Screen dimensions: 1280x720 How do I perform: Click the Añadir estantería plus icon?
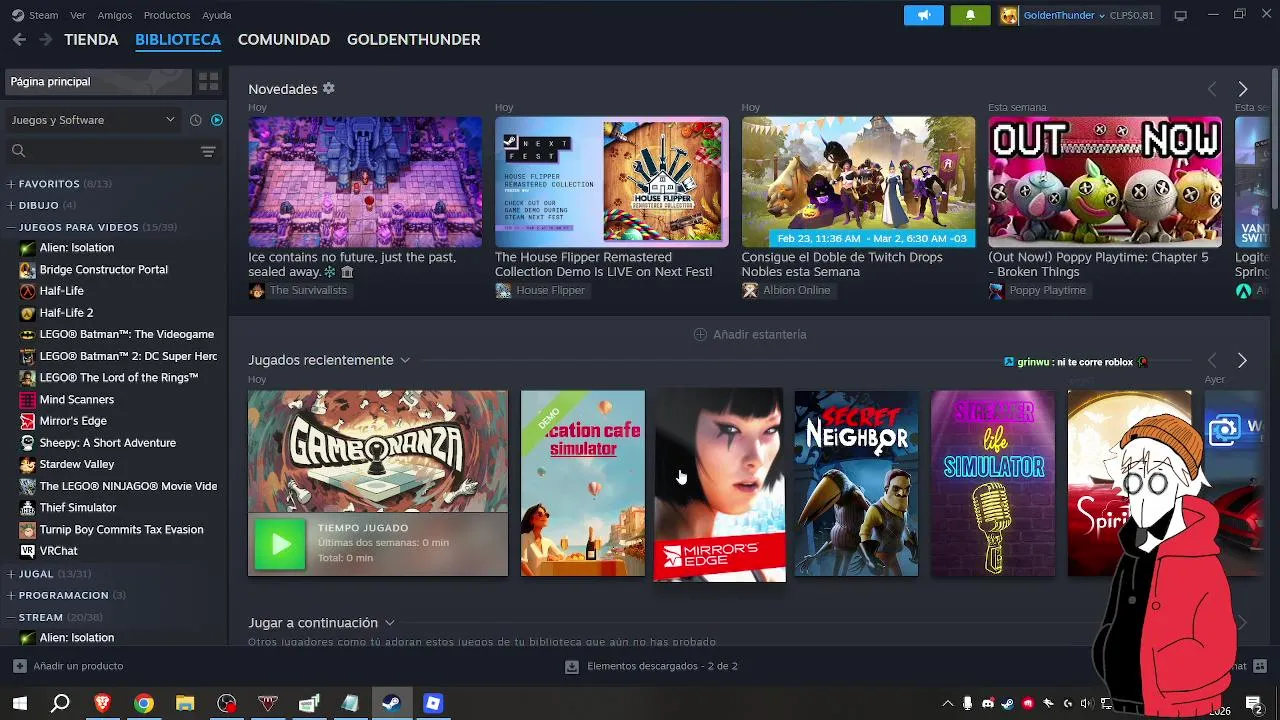point(700,334)
